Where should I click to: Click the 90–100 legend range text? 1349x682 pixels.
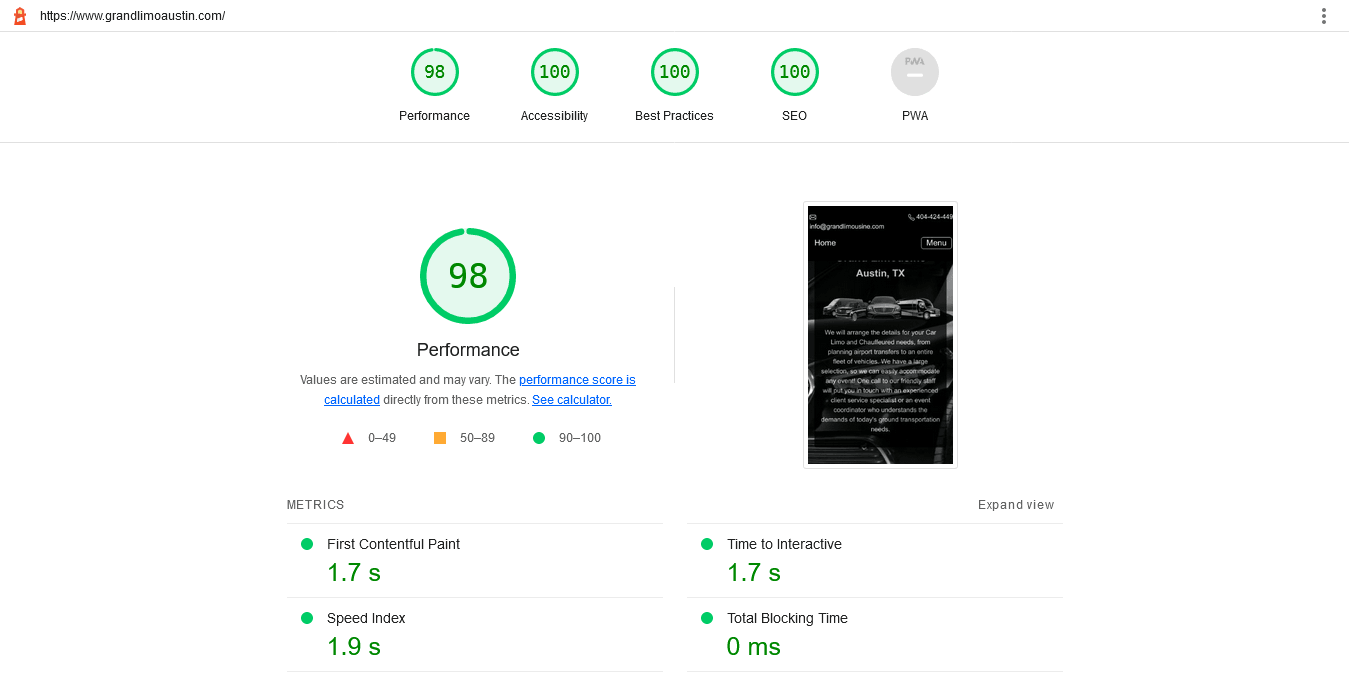click(x=580, y=438)
